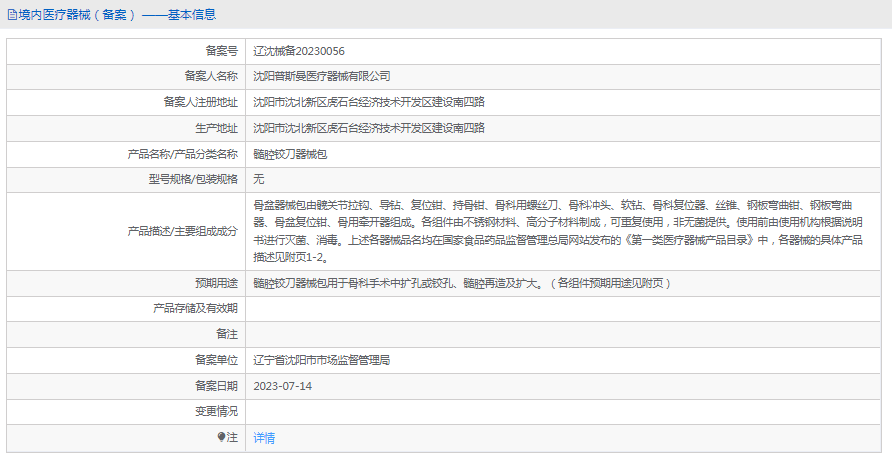The image size is (892, 462).
Task: Click the product description paragraph starting with 骨盆器械包
Action: tap(558, 231)
